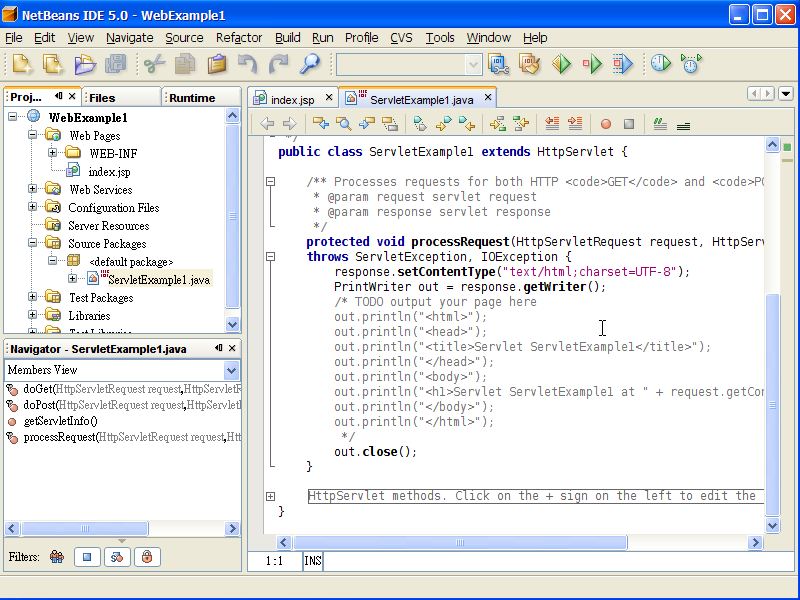The height and width of the screenshot is (600, 800).
Task: Collapse the Web Pages folder
Action: 32,135
